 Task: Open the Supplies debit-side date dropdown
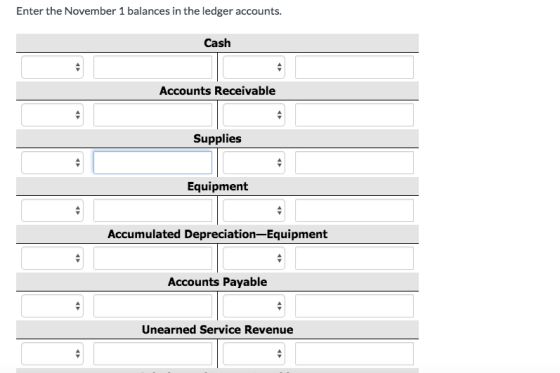(52, 163)
